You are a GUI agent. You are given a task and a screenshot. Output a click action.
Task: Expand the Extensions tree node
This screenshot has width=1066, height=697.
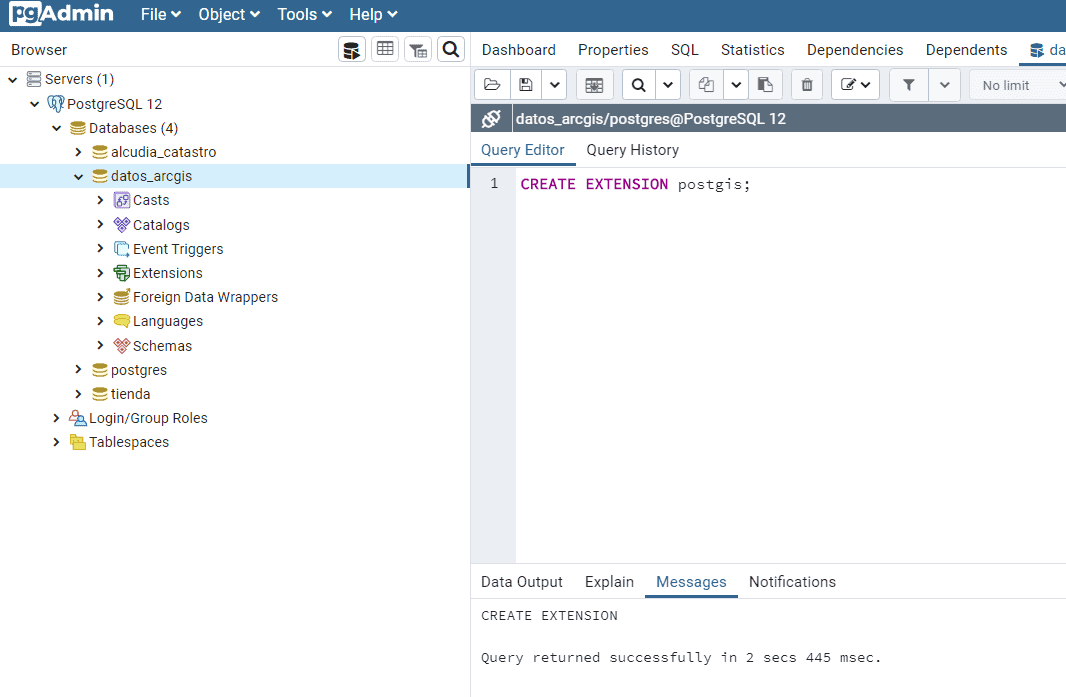(x=100, y=273)
